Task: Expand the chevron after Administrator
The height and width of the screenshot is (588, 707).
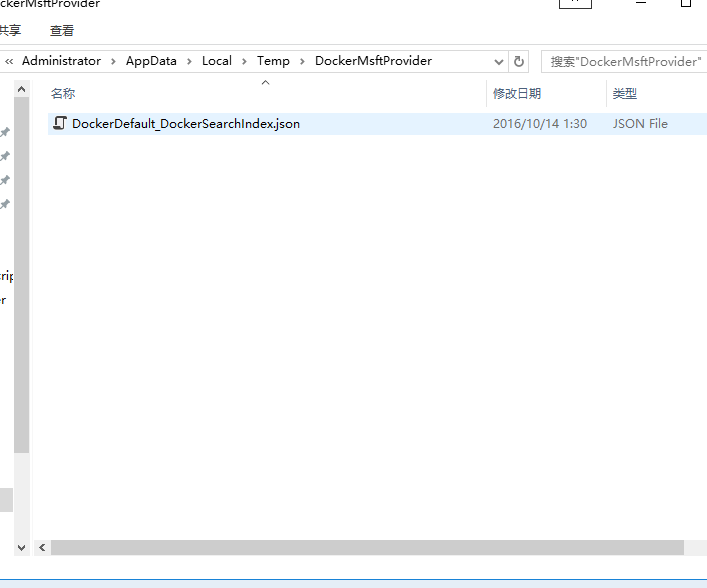Action: [114, 61]
